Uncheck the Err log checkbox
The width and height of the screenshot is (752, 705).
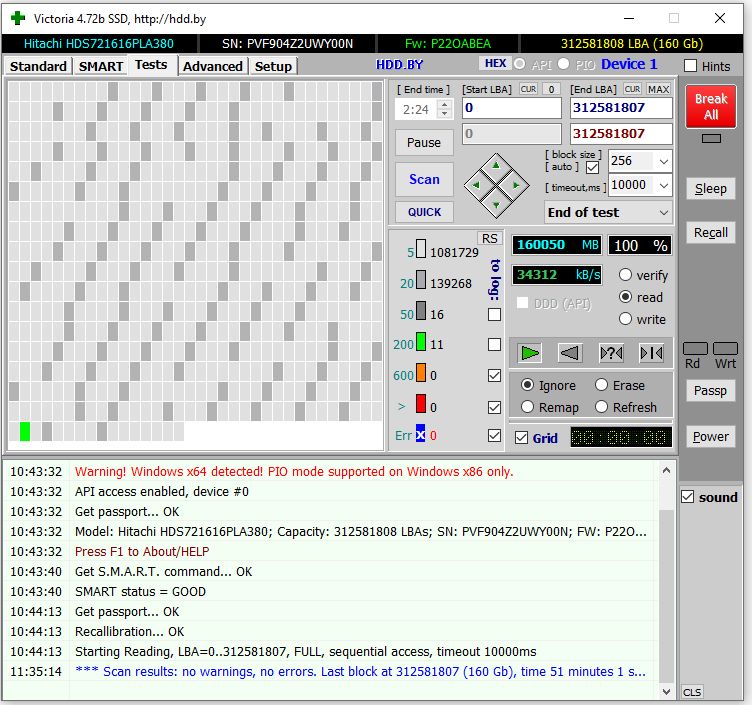494,435
